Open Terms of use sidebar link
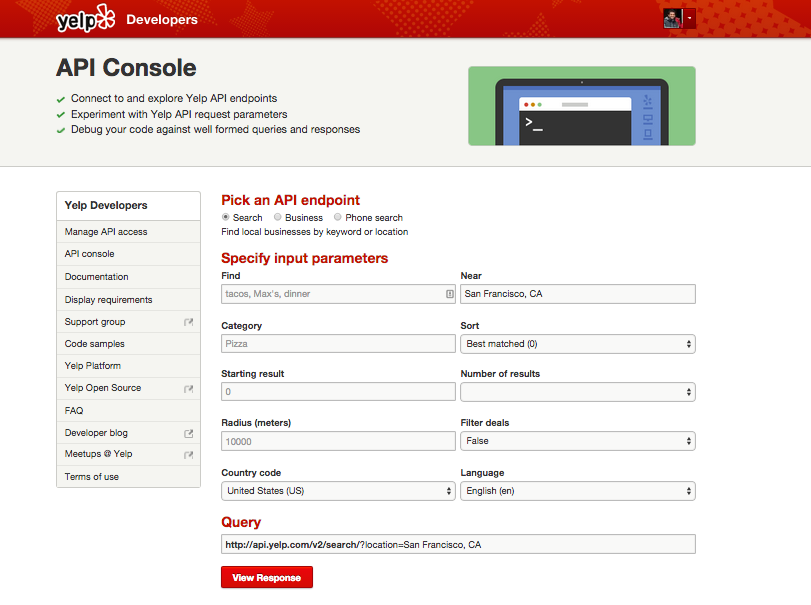Viewport: 811px width, 605px height. coord(128,477)
